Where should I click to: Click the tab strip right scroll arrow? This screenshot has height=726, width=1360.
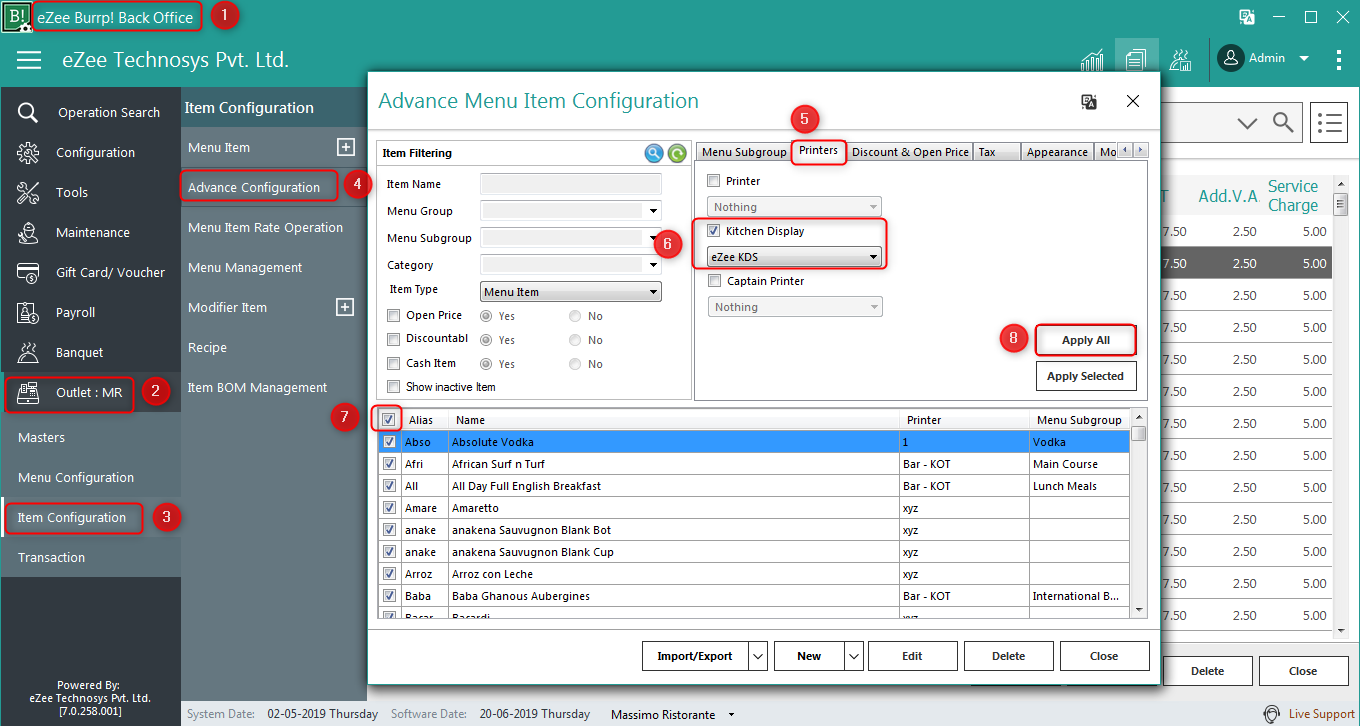tap(1140, 150)
